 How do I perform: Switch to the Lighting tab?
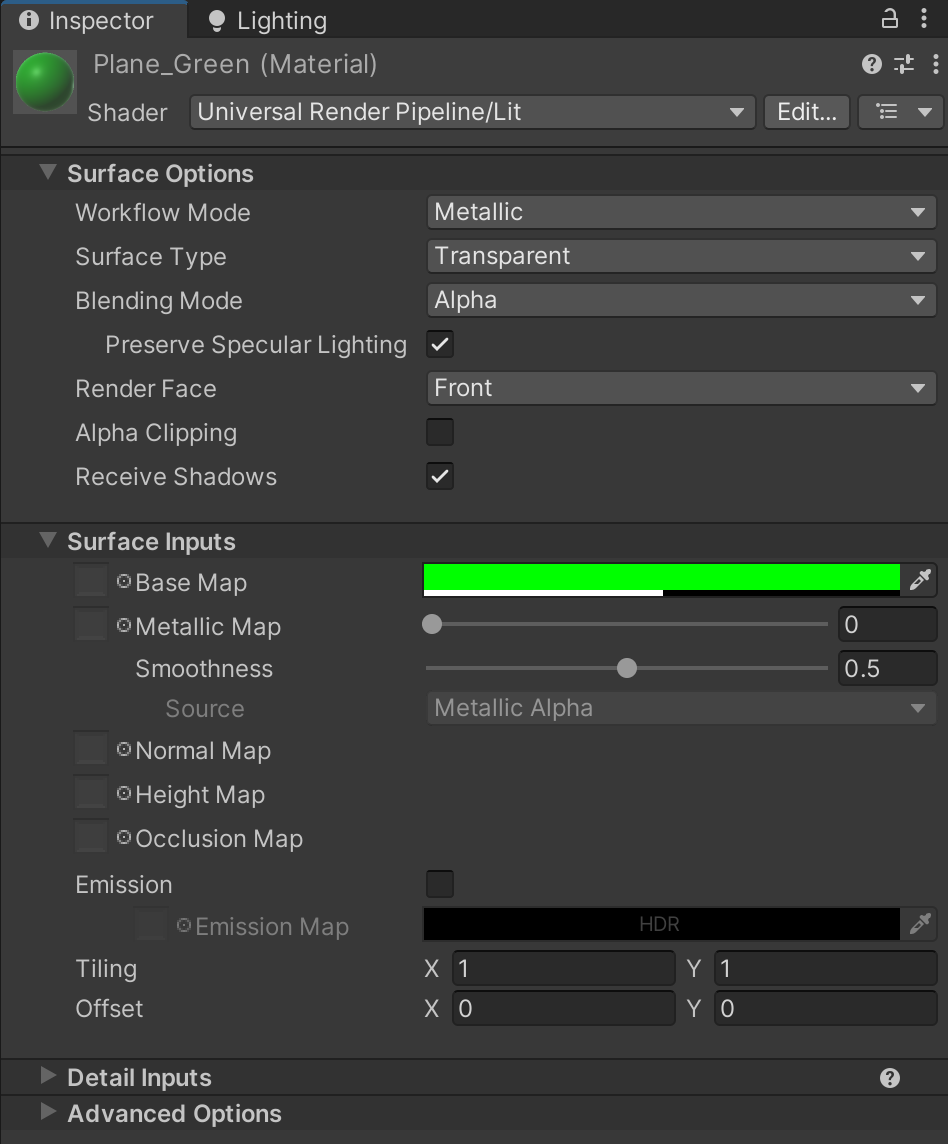pos(264,19)
